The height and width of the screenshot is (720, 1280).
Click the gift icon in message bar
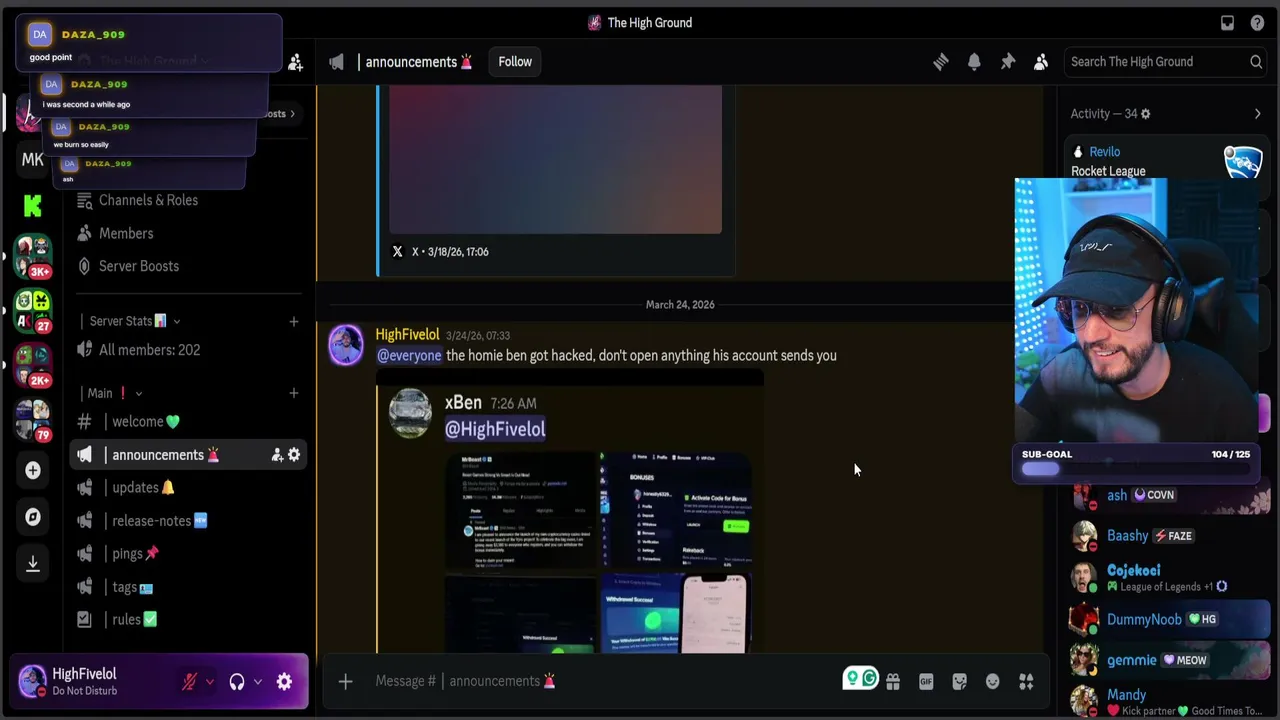click(893, 682)
